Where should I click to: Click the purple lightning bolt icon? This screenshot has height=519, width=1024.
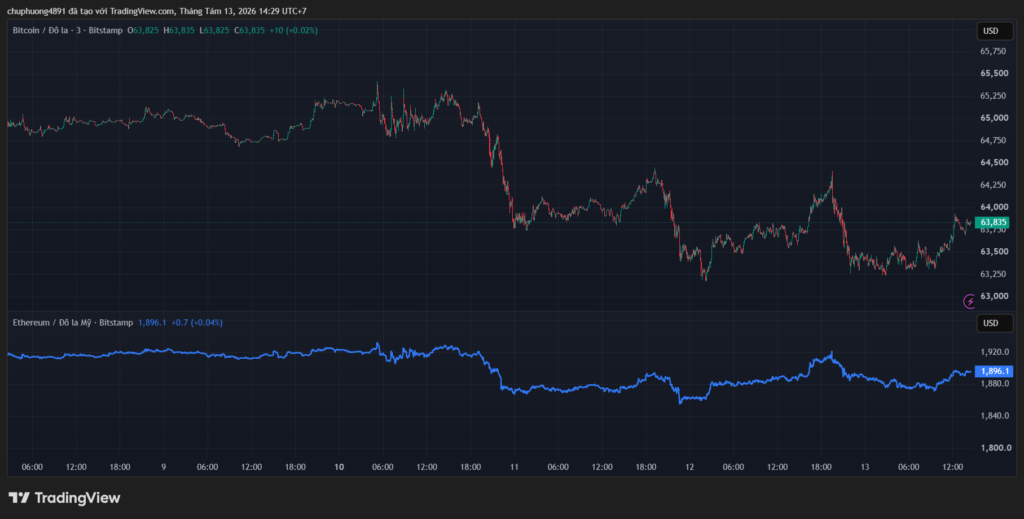pyautogui.click(x=970, y=301)
